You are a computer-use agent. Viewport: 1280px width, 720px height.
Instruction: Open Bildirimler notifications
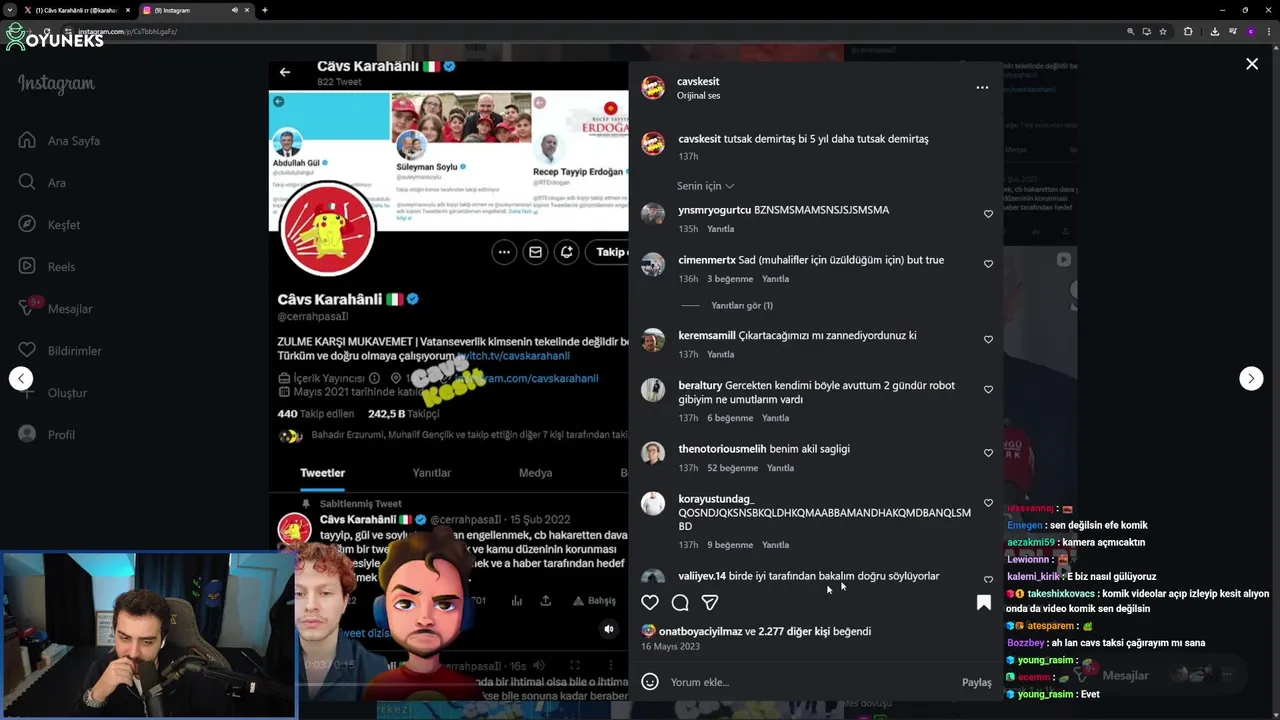point(61,351)
